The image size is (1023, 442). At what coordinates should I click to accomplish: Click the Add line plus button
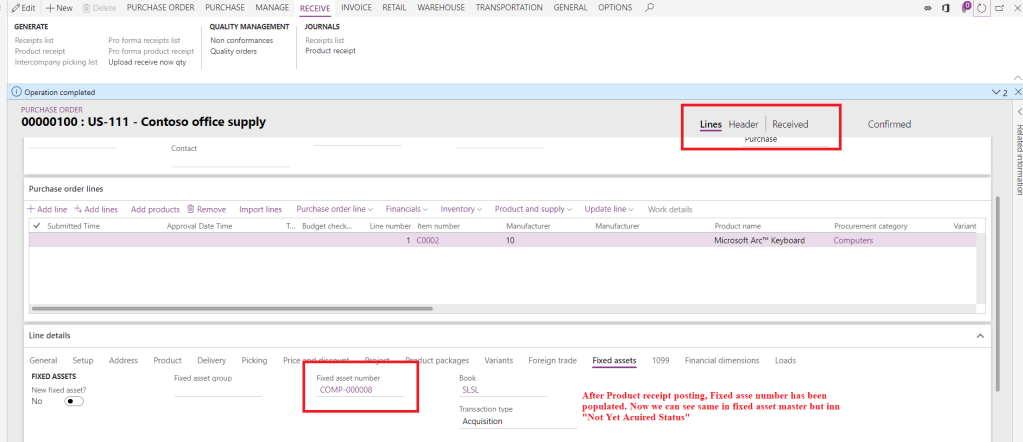pyautogui.click(x=48, y=209)
